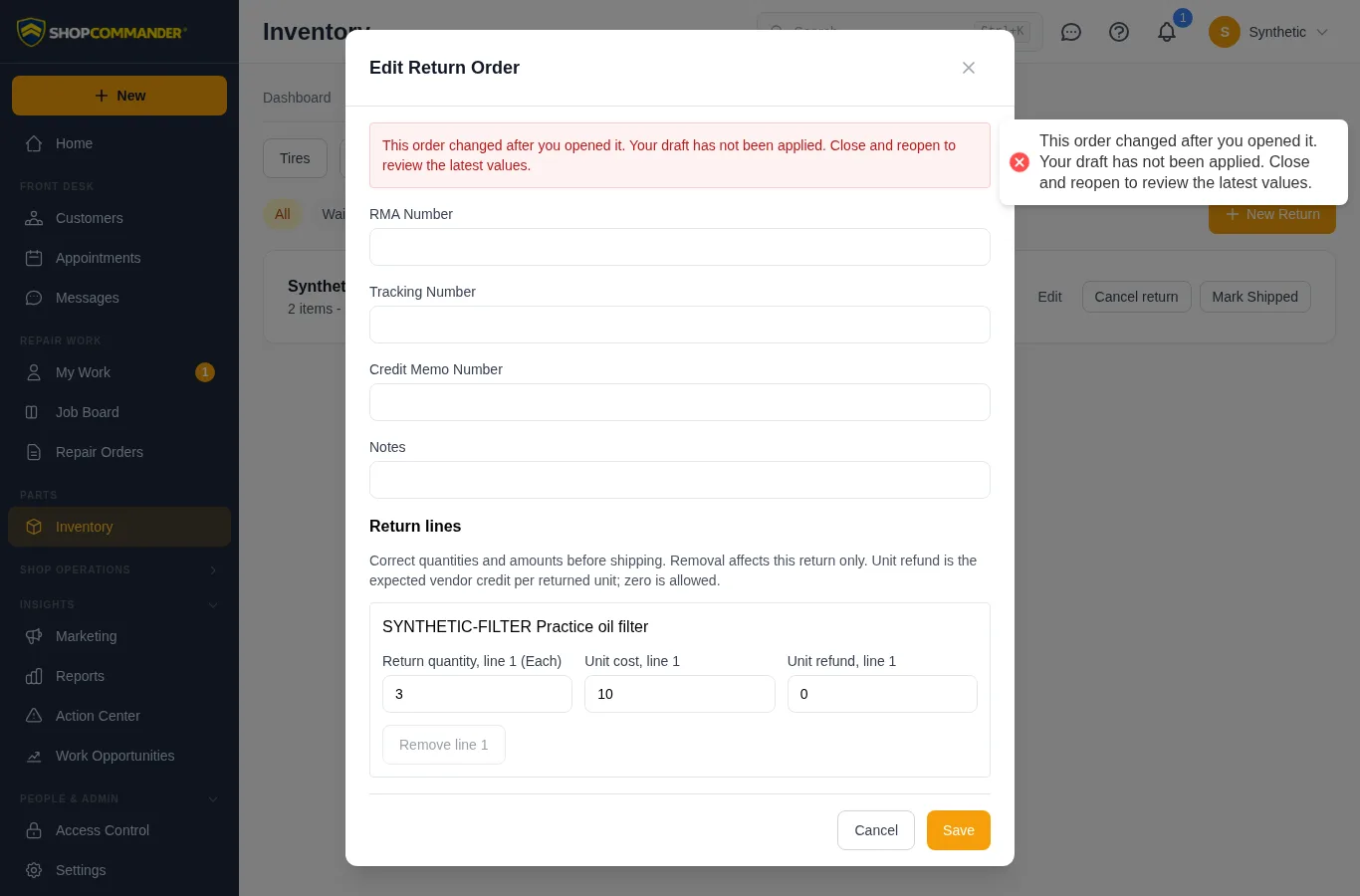Click the Edit link on the return row
Image resolution: width=1360 pixels, height=896 pixels.
[1049, 297]
